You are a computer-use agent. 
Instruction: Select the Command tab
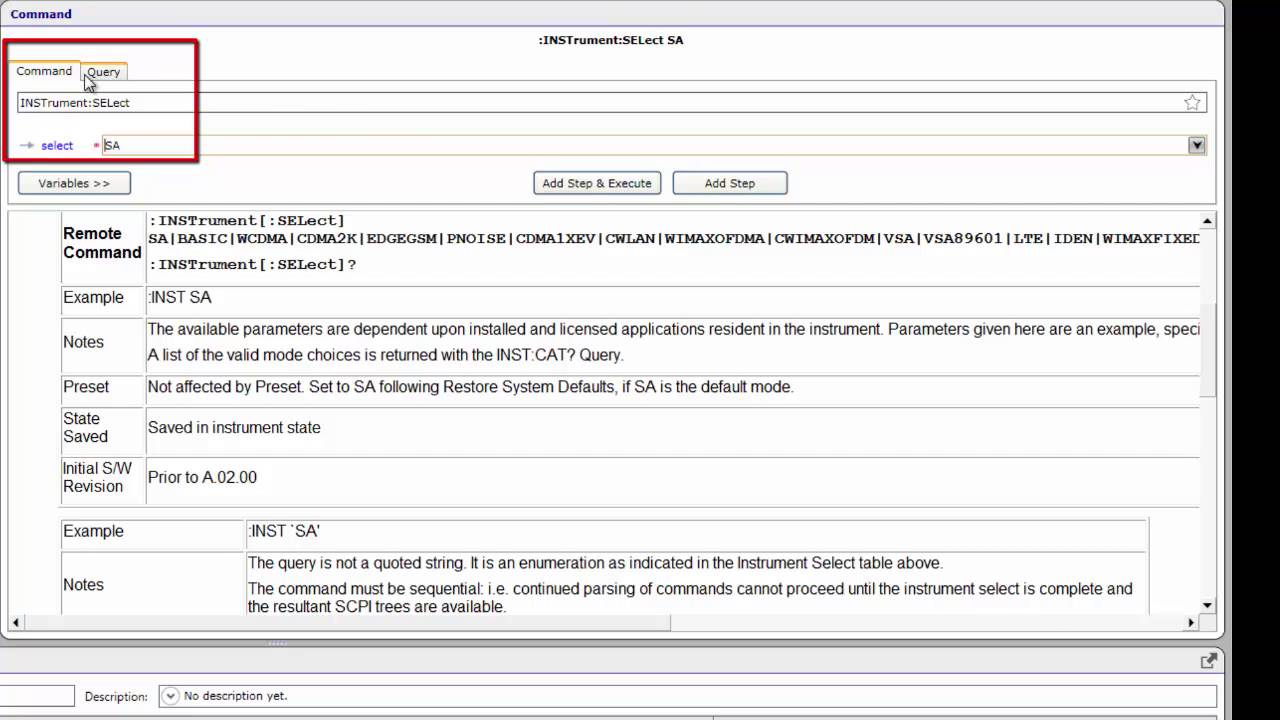point(44,71)
